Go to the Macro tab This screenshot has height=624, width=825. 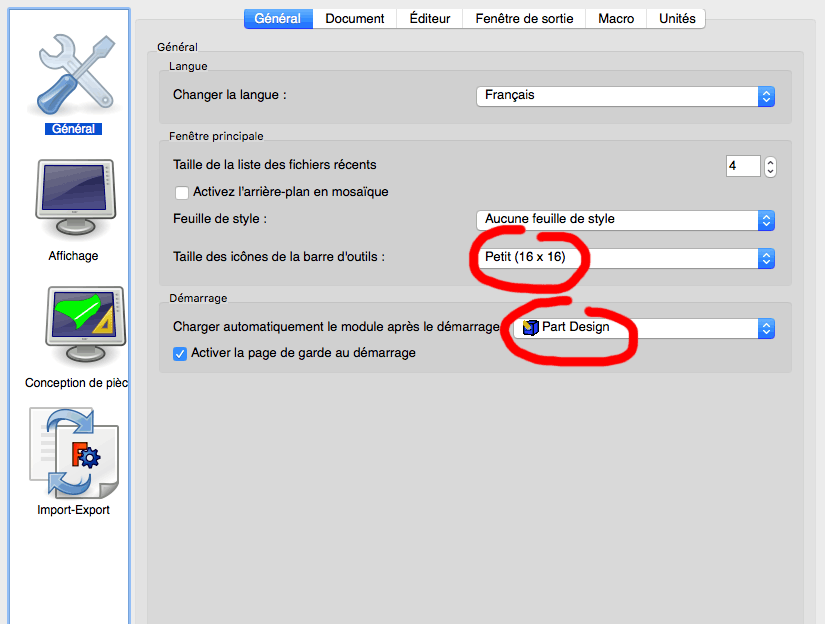[x=616, y=18]
